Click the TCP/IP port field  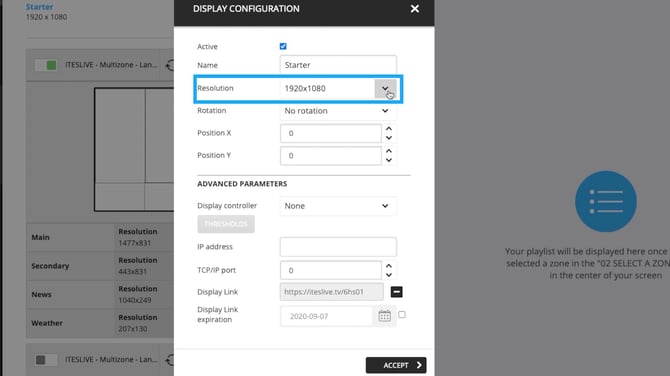coord(331,270)
